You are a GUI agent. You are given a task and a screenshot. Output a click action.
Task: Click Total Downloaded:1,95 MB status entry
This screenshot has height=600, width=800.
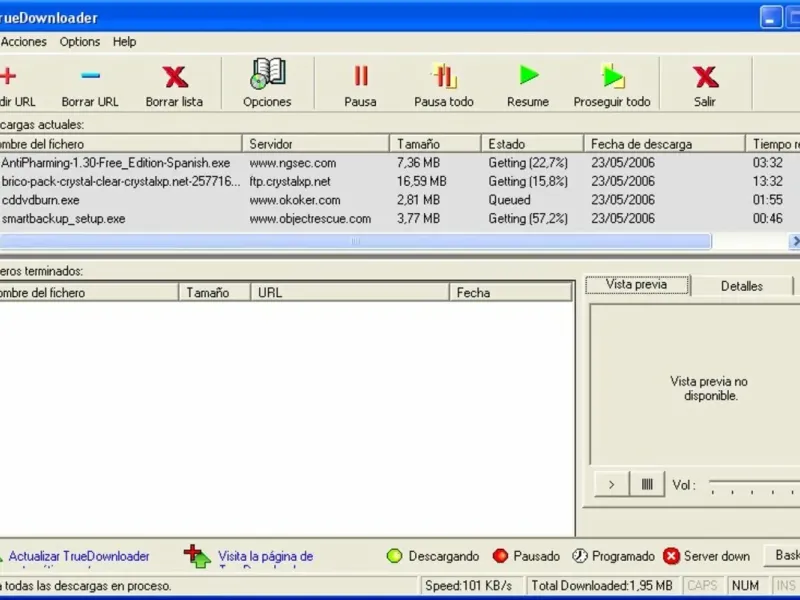pyautogui.click(x=602, y=586)
